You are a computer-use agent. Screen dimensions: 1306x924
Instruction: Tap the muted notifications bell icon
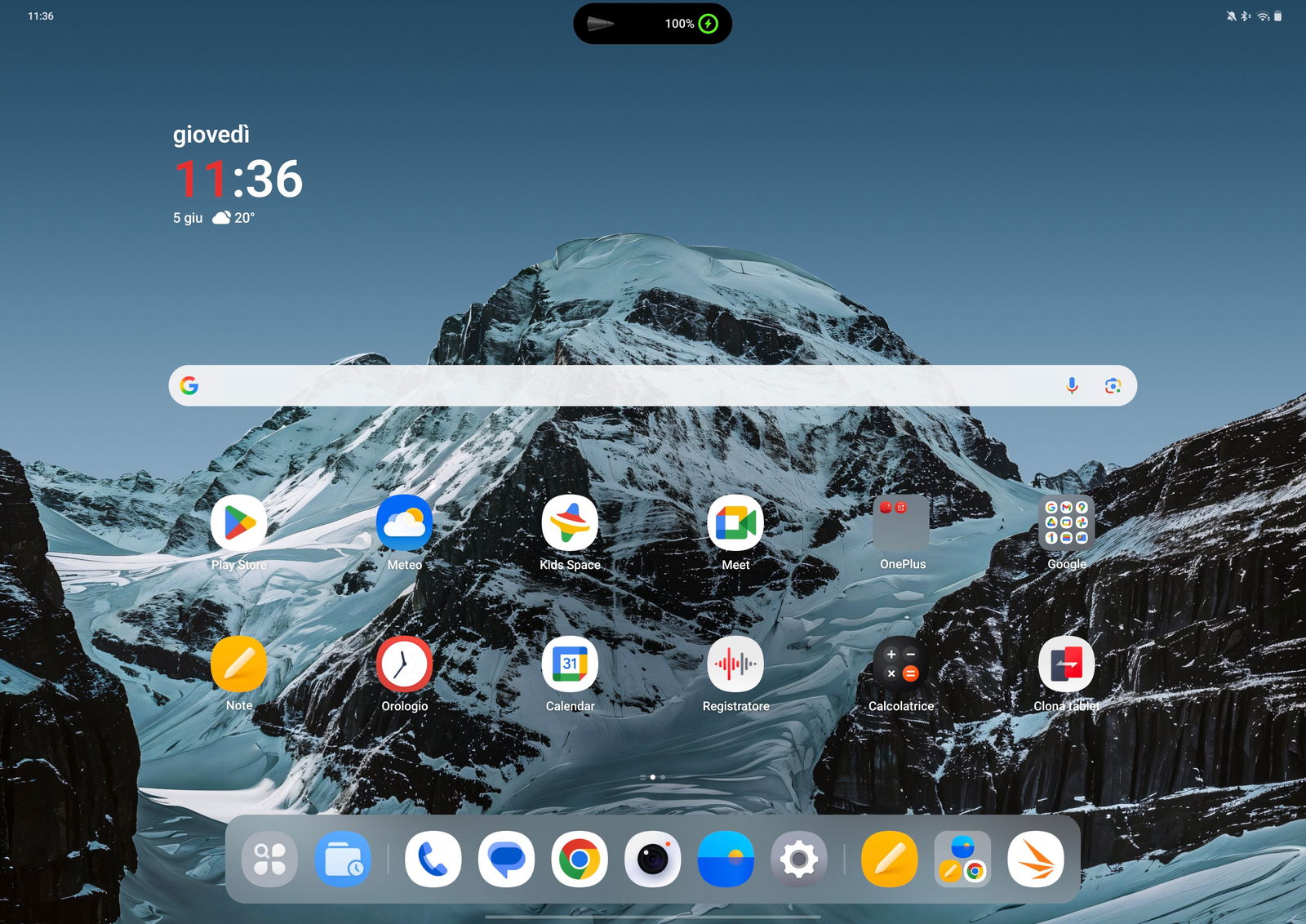[x=1231, y=16]
